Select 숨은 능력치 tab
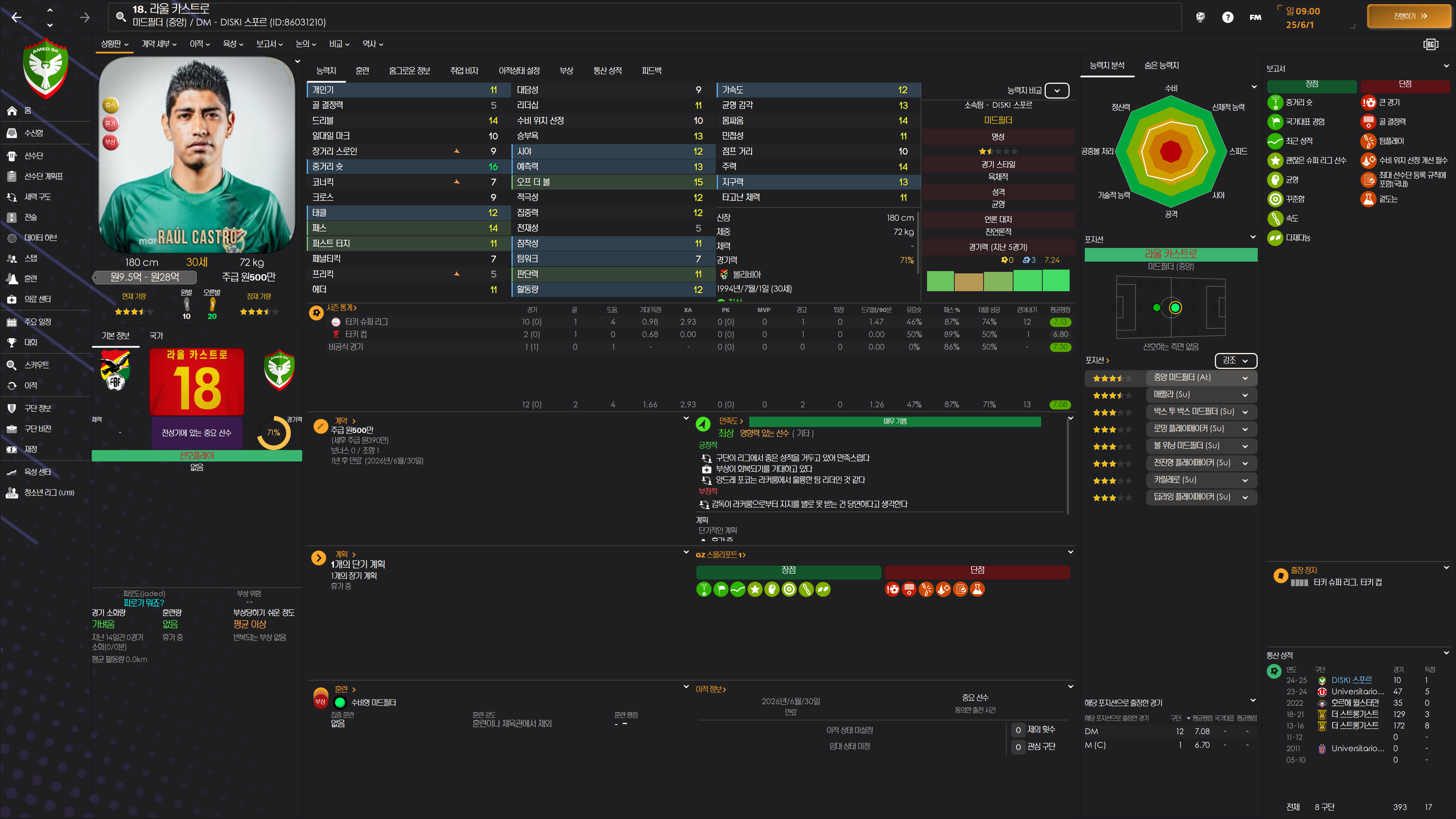Screen dimensions: 1456x819 coord(1161,66)
